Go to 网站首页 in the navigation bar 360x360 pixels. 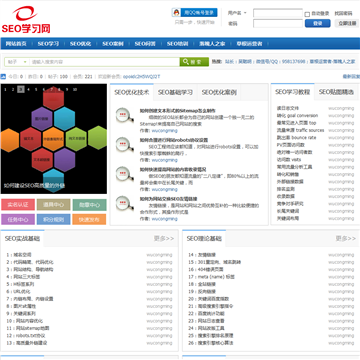(x=16, y=44)
